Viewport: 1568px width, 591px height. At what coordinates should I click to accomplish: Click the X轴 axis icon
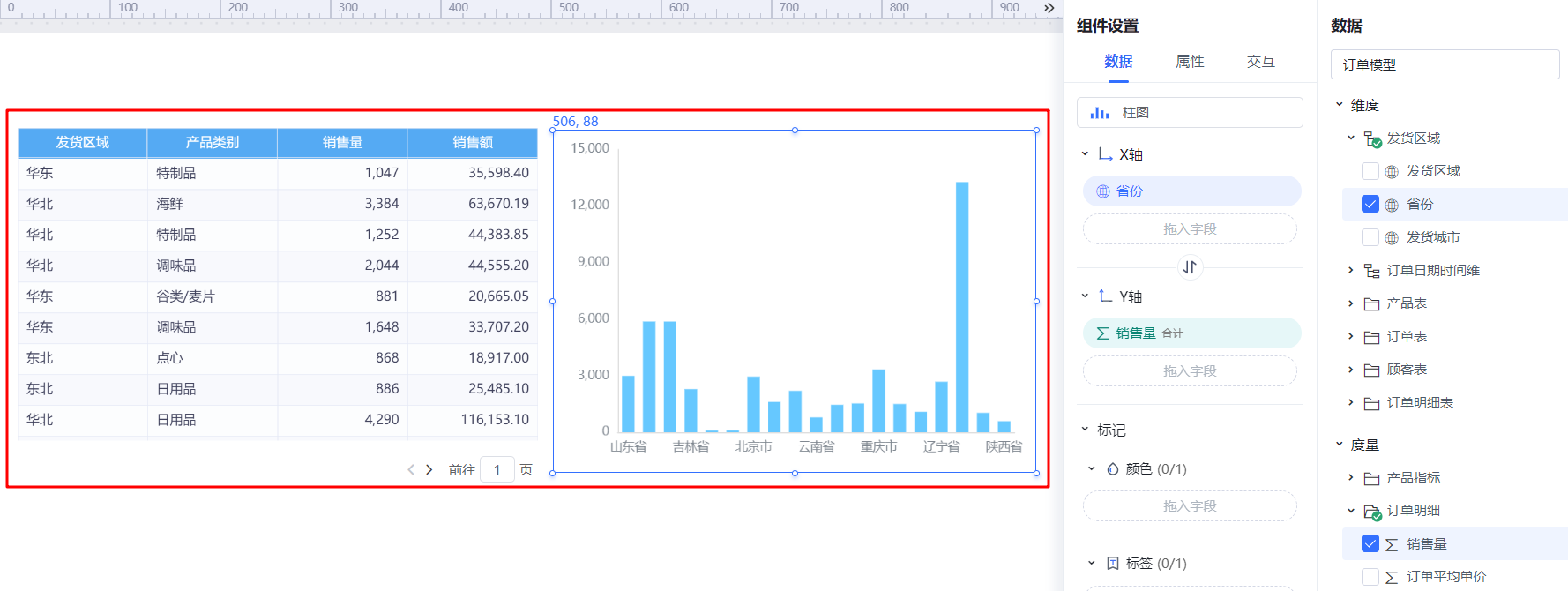point(1106,154)
